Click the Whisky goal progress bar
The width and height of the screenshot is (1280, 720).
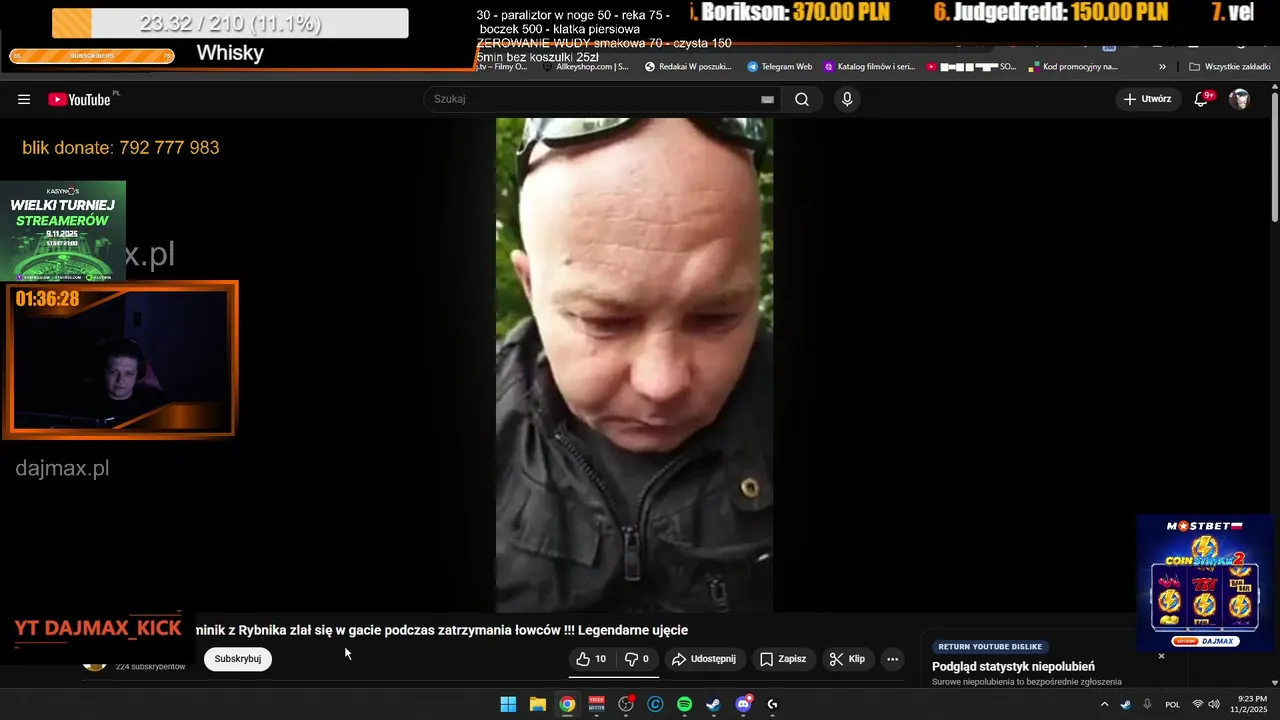pyautogui.click(x=230, y=23)
